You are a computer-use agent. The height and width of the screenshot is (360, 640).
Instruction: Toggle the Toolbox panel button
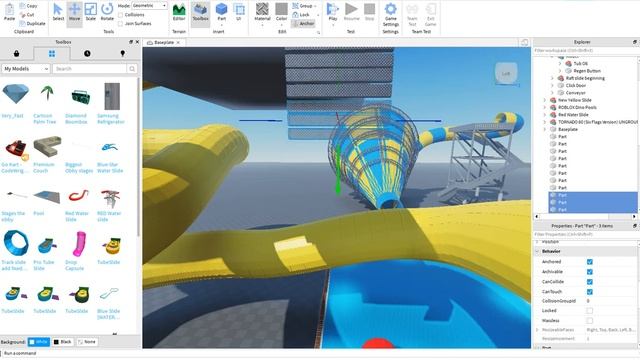(x=200, y=11)
